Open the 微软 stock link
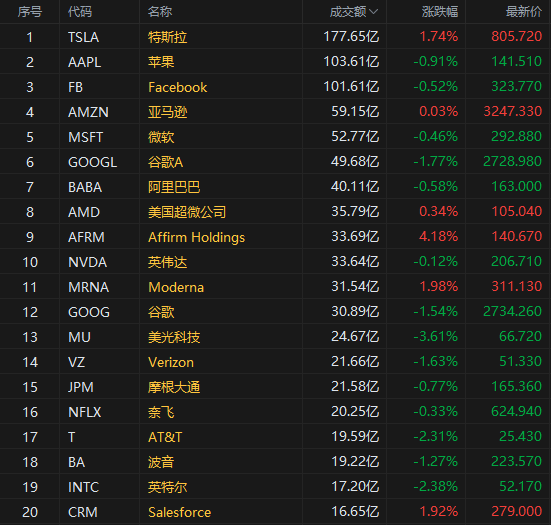Screen dimensions: 551x525 click(x=161, y=137)
